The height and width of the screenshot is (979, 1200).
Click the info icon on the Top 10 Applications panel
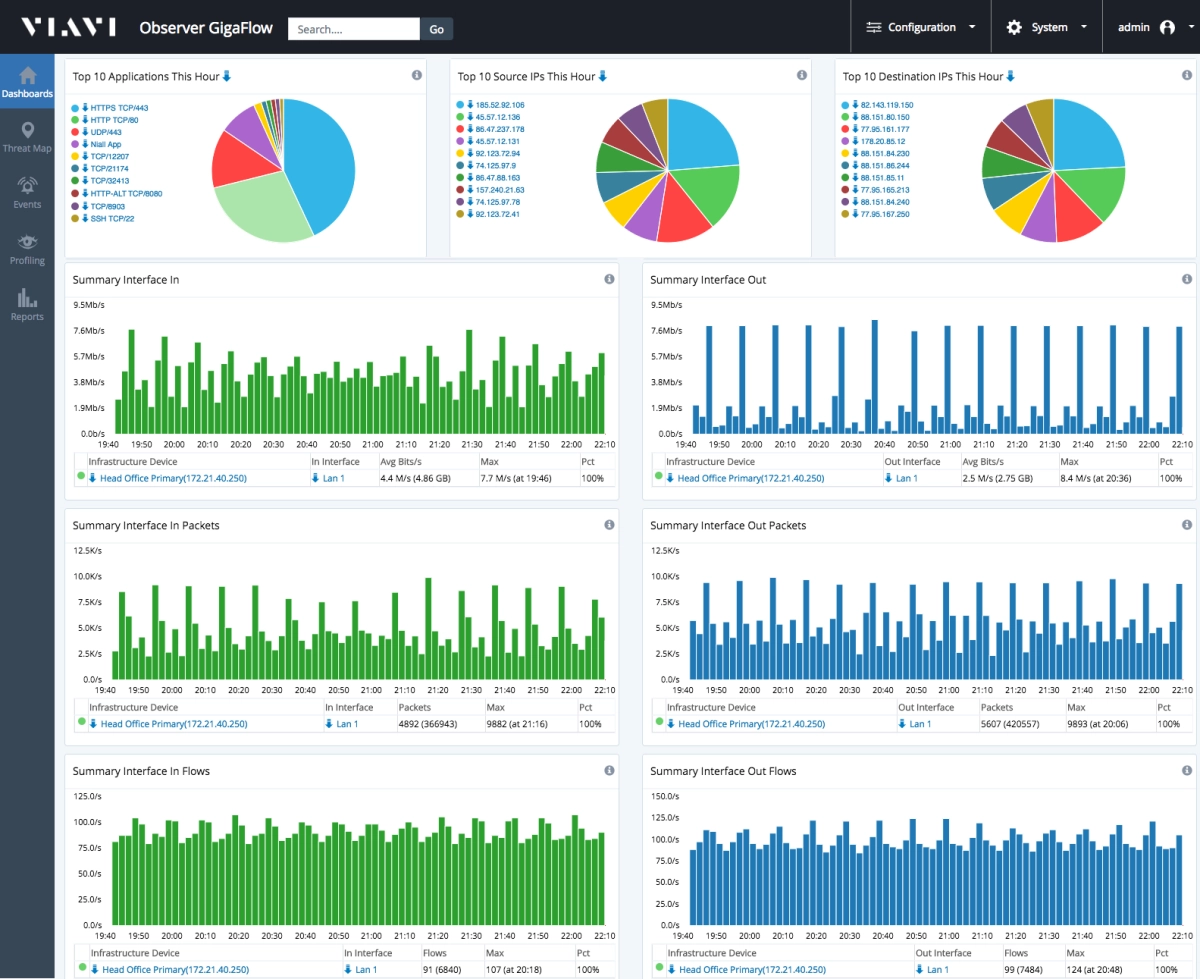tap(416, 75)
